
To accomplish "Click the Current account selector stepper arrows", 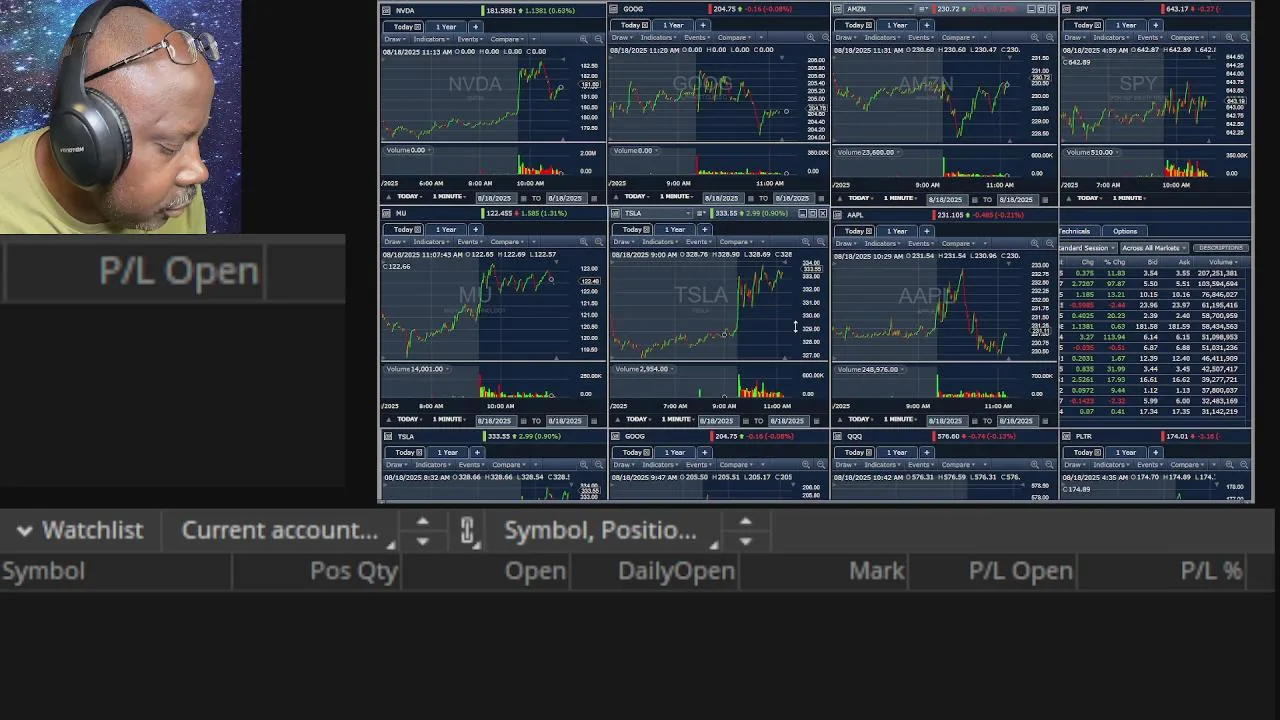I will point(422,531).
